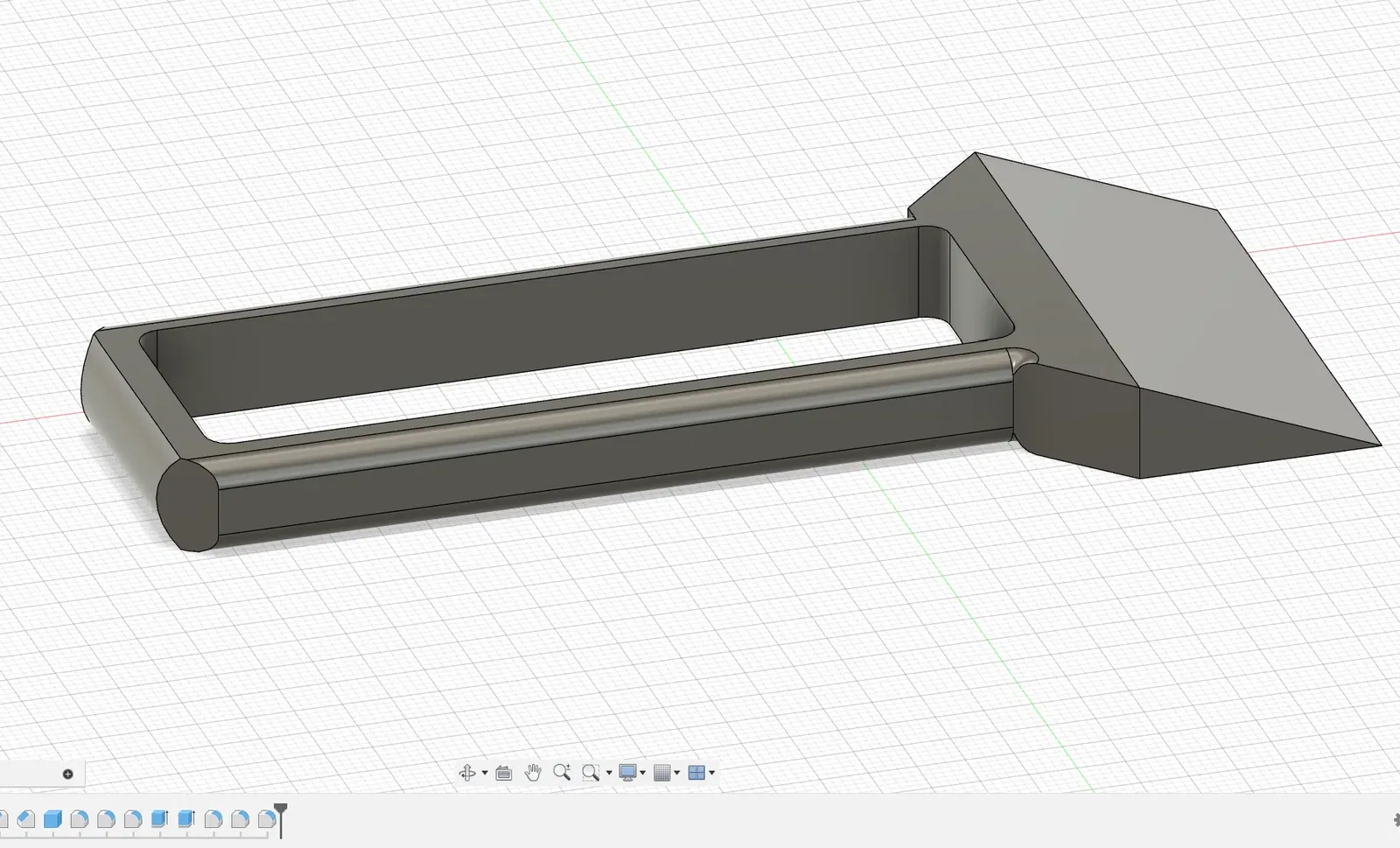Open the Orbit type dropdown arrow

click(485, 774)
